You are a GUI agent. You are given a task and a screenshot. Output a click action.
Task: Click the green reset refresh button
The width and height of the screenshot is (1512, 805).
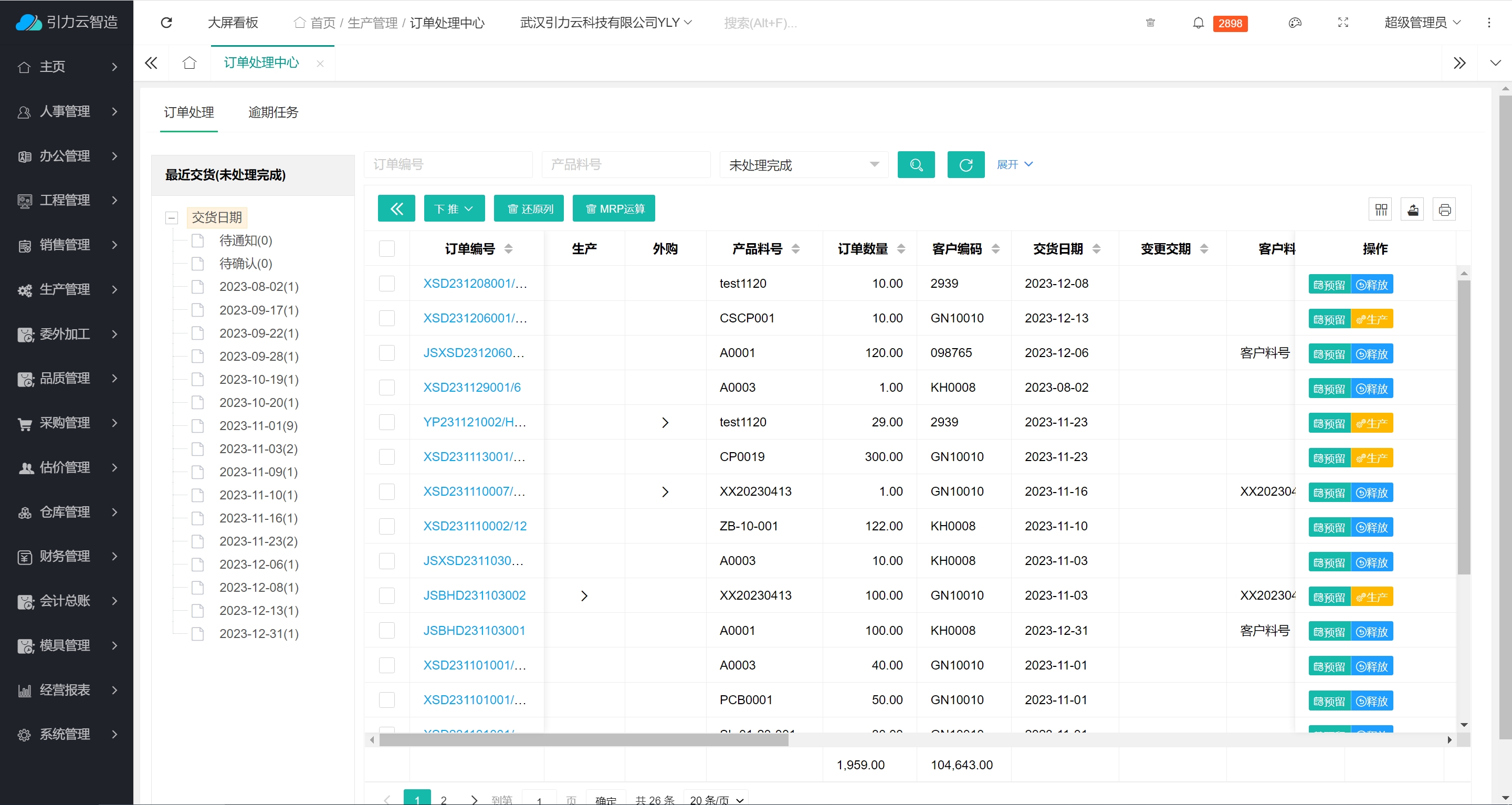pos(965,164)
